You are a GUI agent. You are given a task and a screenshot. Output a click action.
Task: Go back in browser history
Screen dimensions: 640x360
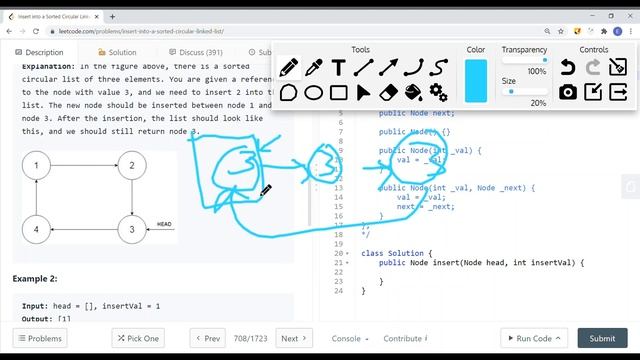(9, 31)
